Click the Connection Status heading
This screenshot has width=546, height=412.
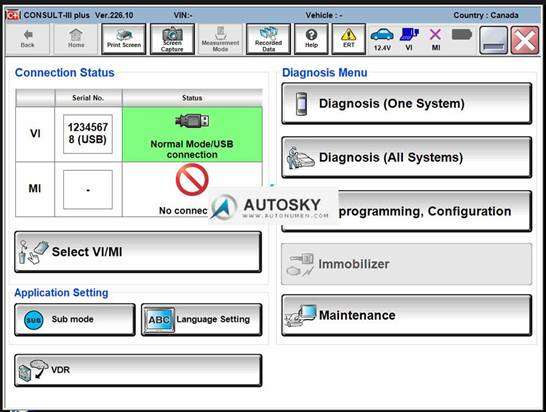tap(65, 72)
